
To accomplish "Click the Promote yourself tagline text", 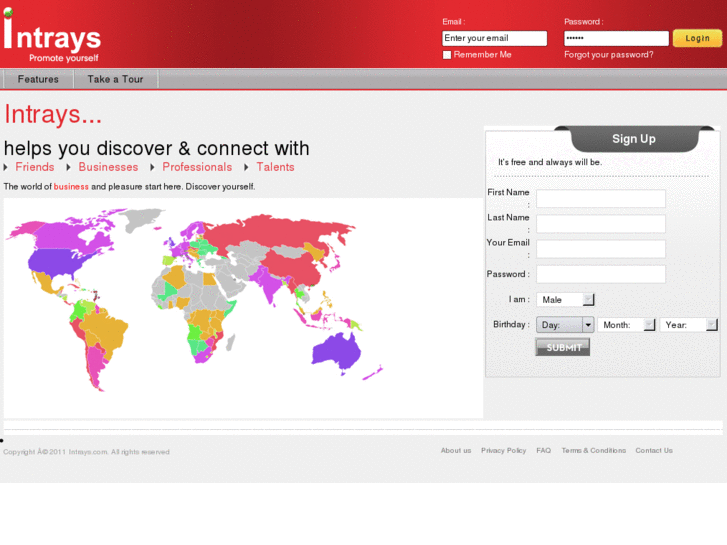I will pos(64,58).
